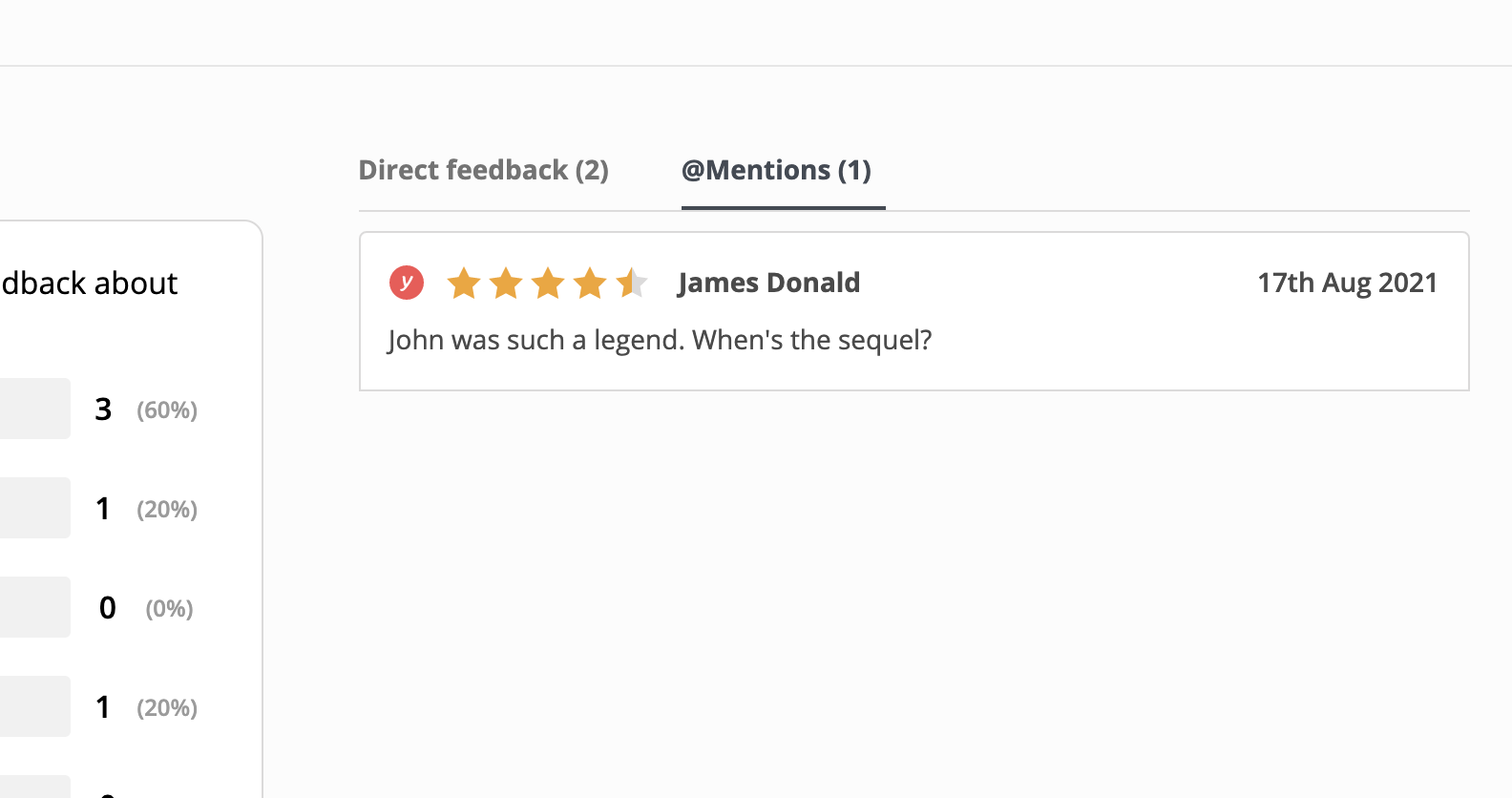The width and height of the screenshot is (1512, 798).
Task: Open the Direct feedback (2) tab
Action: [x=483, y=170]
